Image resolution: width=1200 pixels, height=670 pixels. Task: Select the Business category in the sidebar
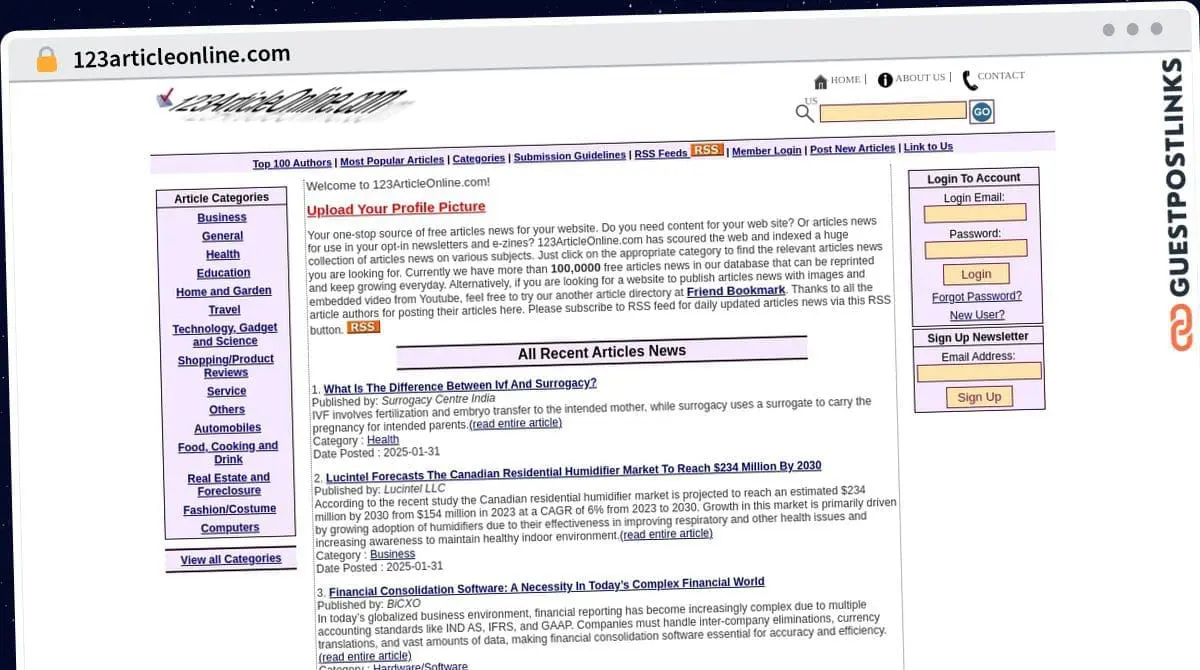point(222,218)
